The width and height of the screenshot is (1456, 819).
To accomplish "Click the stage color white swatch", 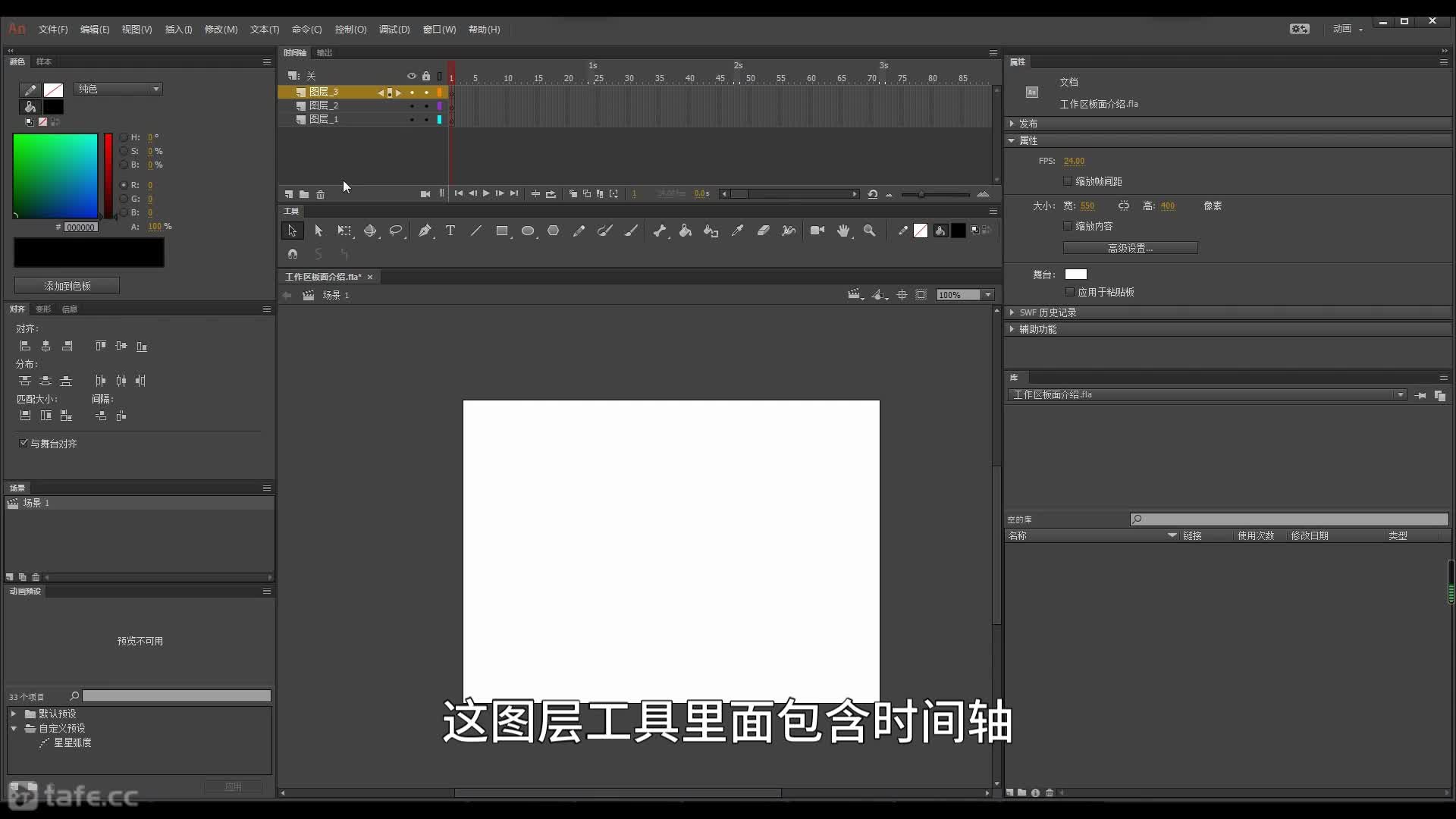I will [1075, 275].
